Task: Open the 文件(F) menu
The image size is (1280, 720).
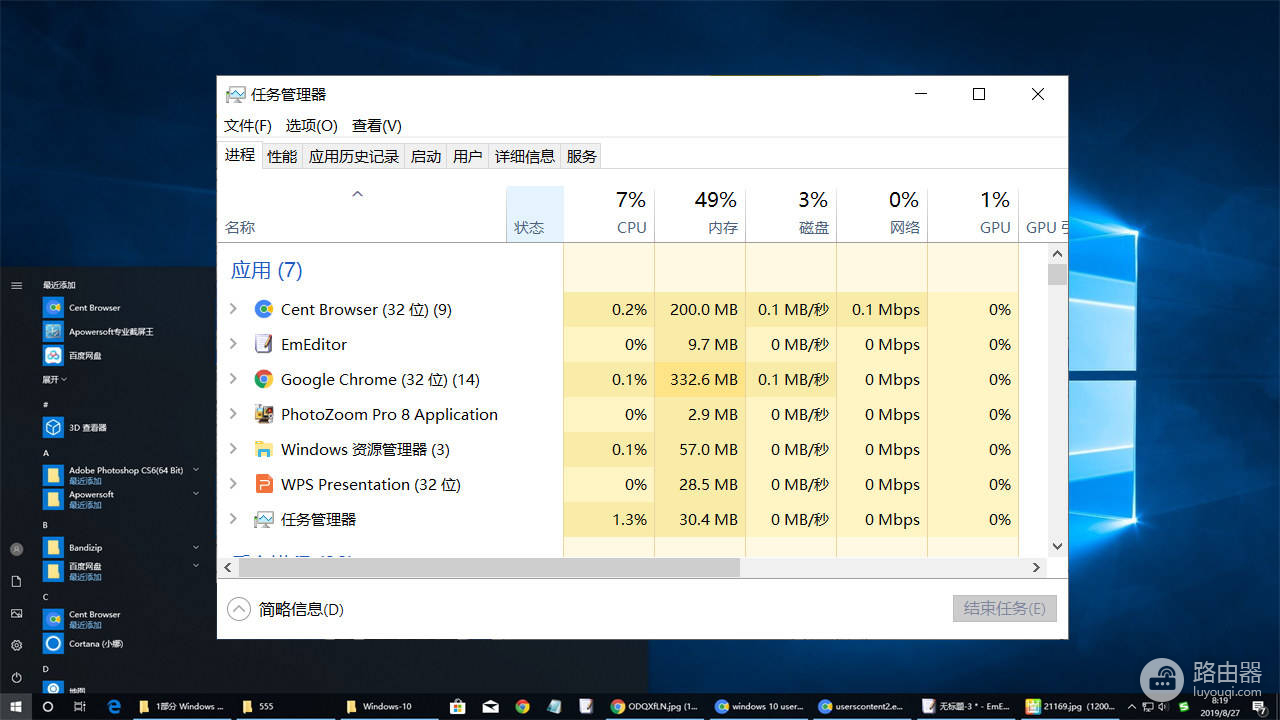Action: 248,126
